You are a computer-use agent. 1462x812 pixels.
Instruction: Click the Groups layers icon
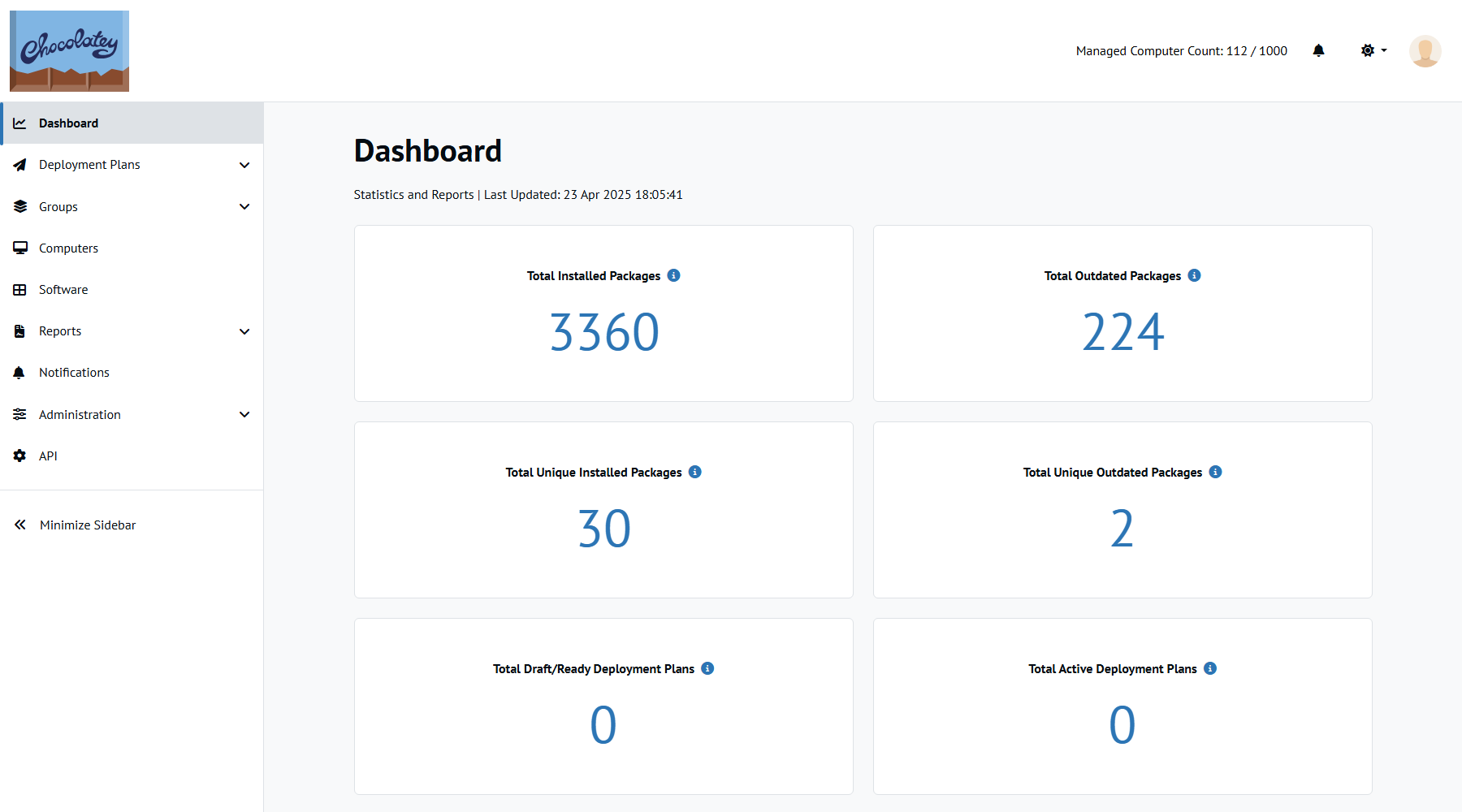click(19, 206)
